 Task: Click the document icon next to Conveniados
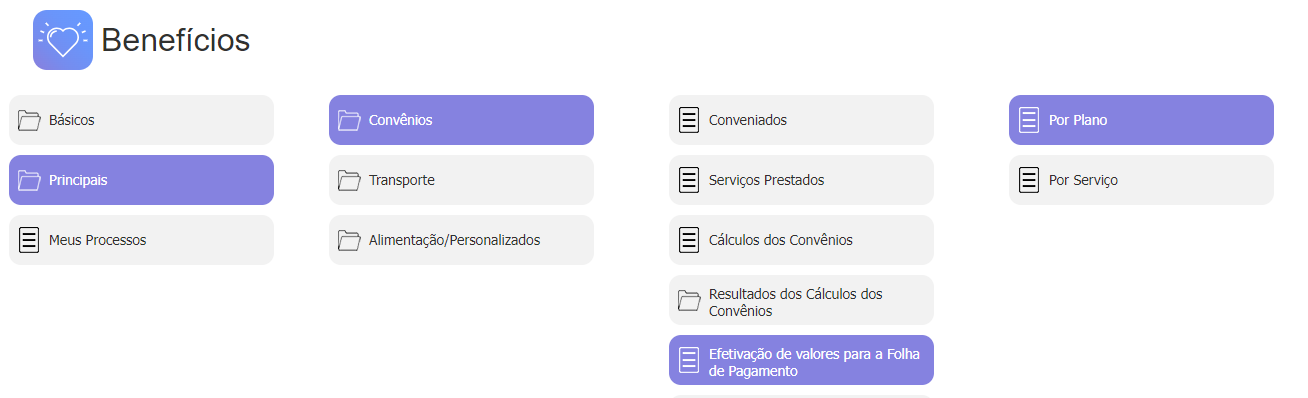(689, 120)
